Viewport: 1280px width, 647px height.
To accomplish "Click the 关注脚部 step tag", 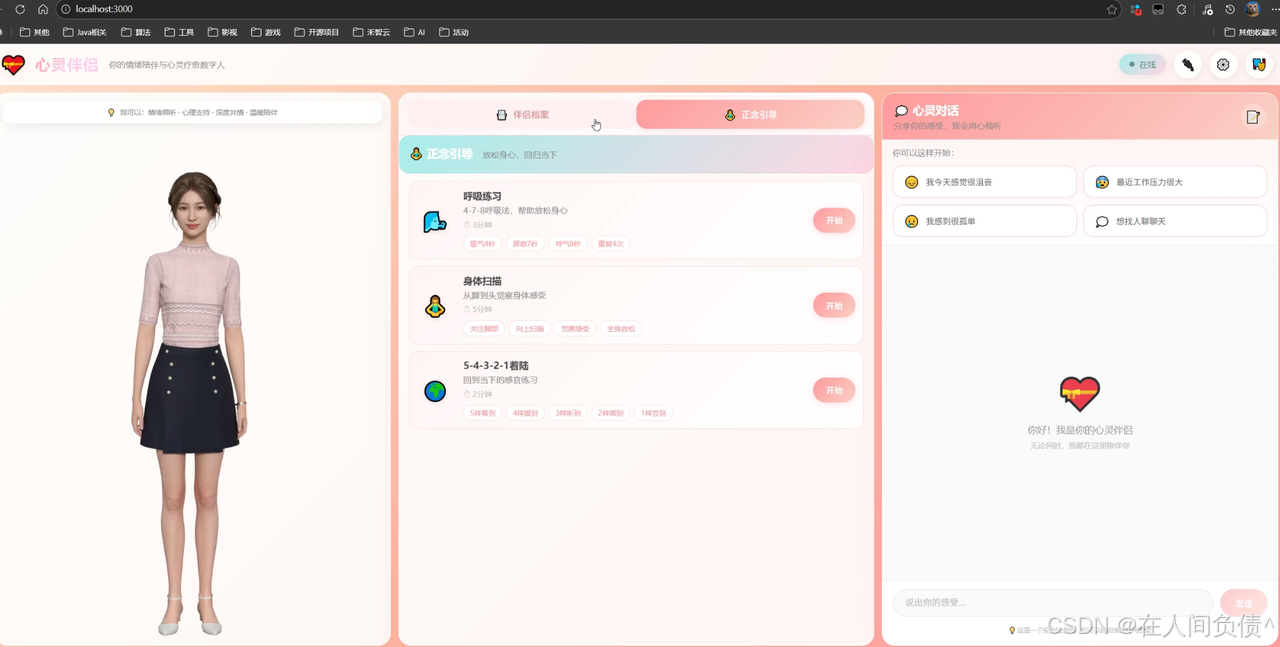I will pyautogui.click(x=484, y=328).
